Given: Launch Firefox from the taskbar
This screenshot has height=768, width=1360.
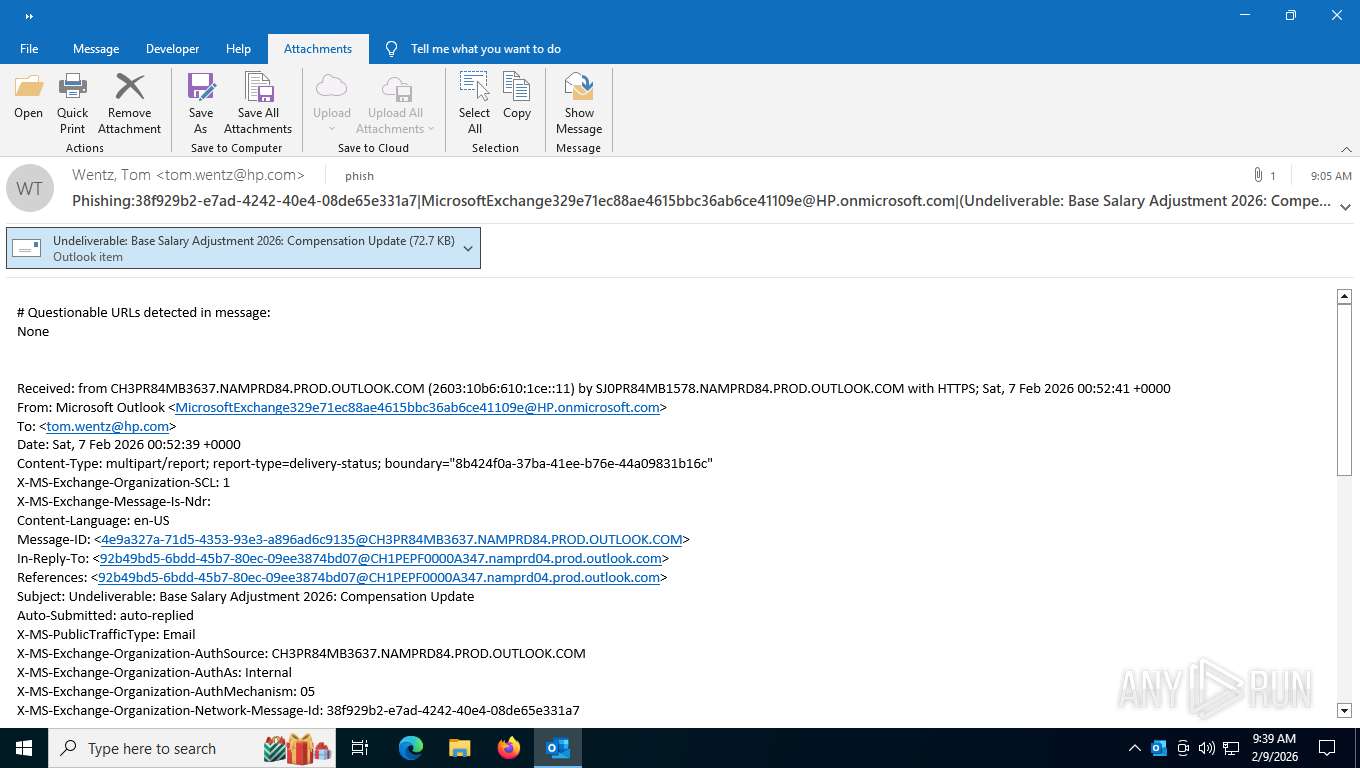Looking at the screenshot, I should (x=509, y=748).
